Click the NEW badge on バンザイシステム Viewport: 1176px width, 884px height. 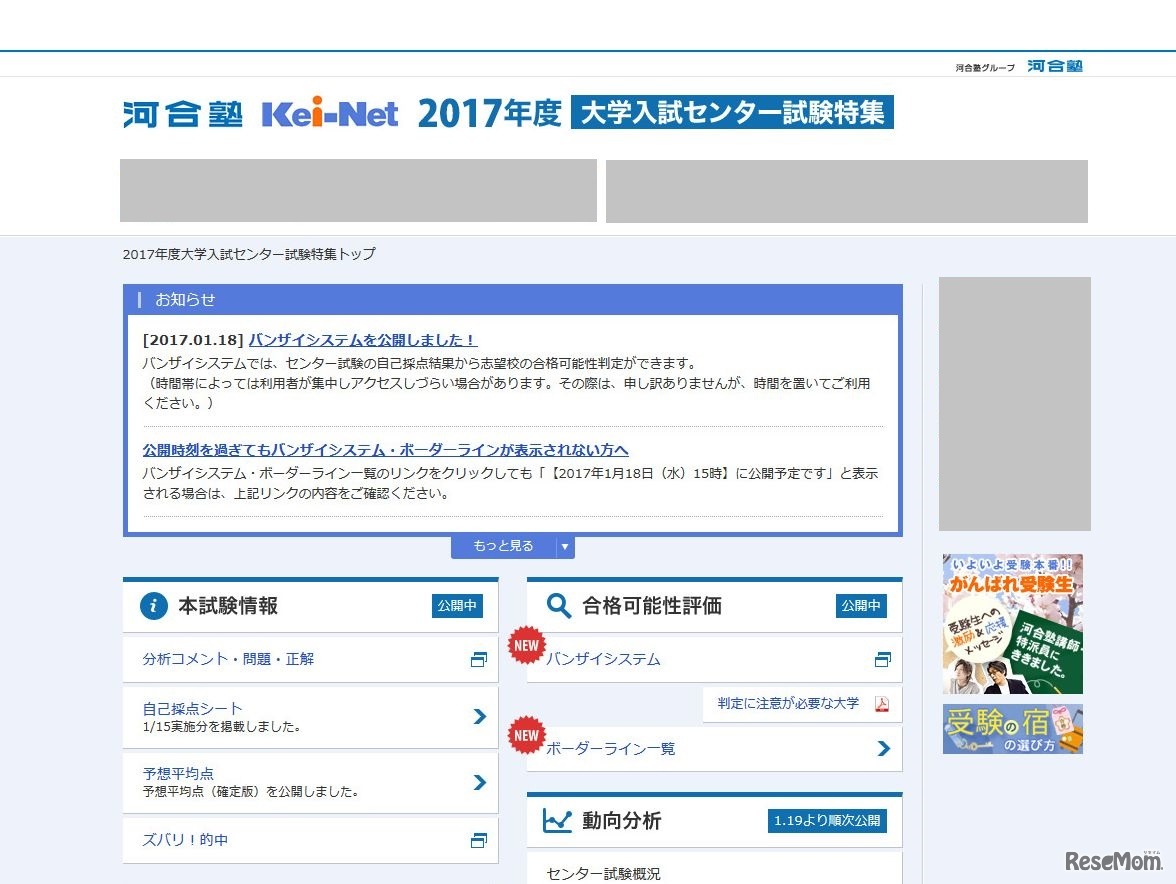point(526,646)
